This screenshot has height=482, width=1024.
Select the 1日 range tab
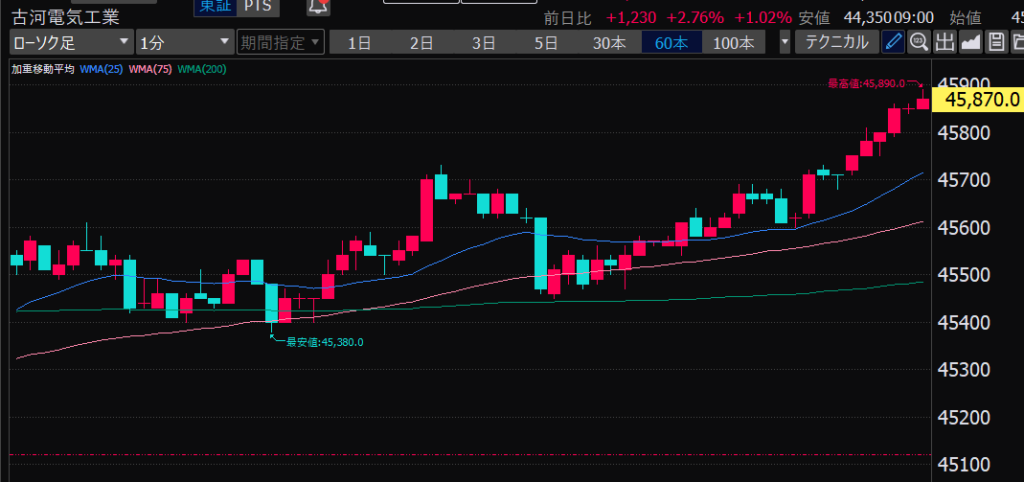click(x=361, y=42)
